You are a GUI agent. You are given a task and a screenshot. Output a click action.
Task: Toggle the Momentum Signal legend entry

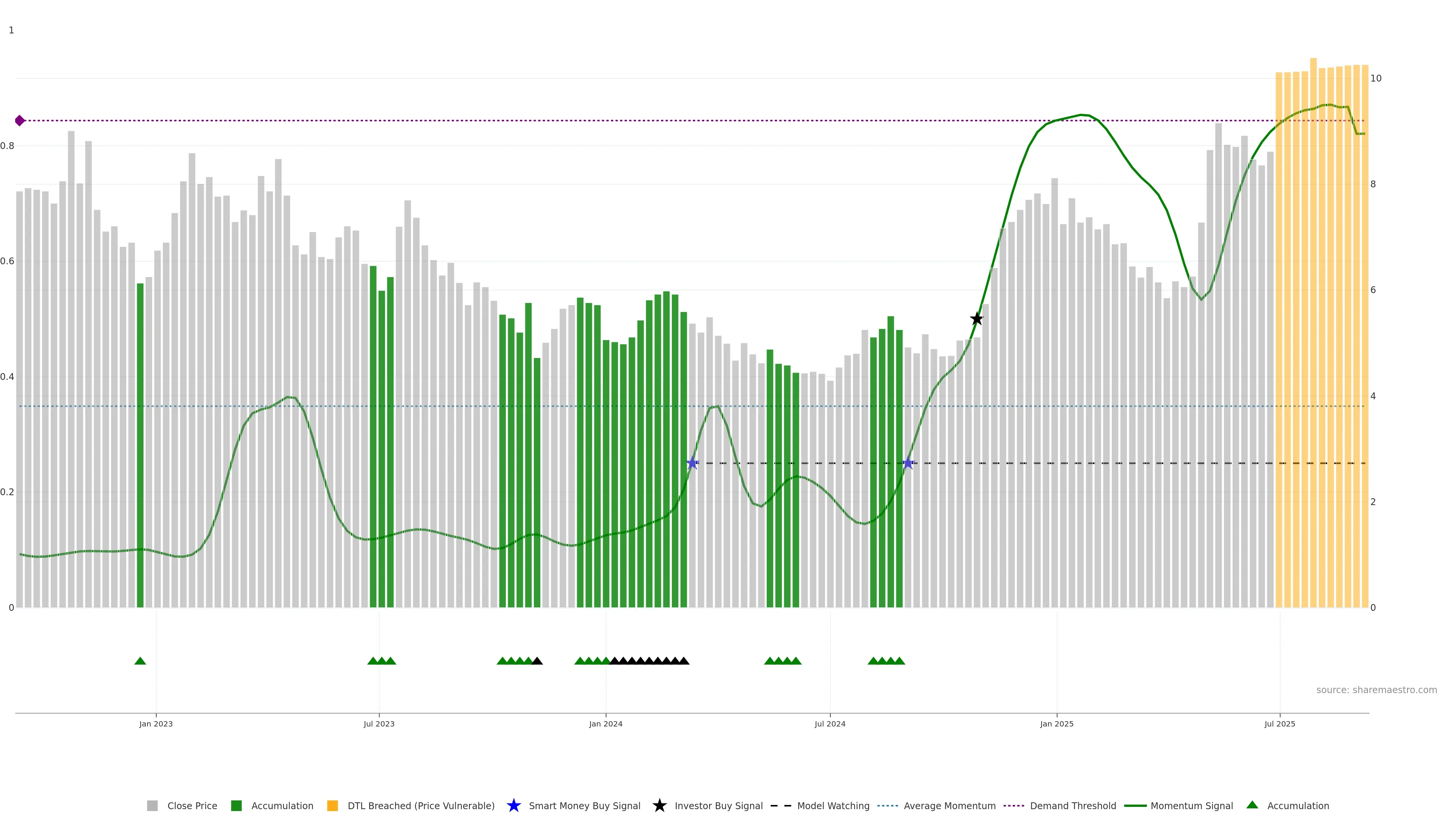(1191, 805)
